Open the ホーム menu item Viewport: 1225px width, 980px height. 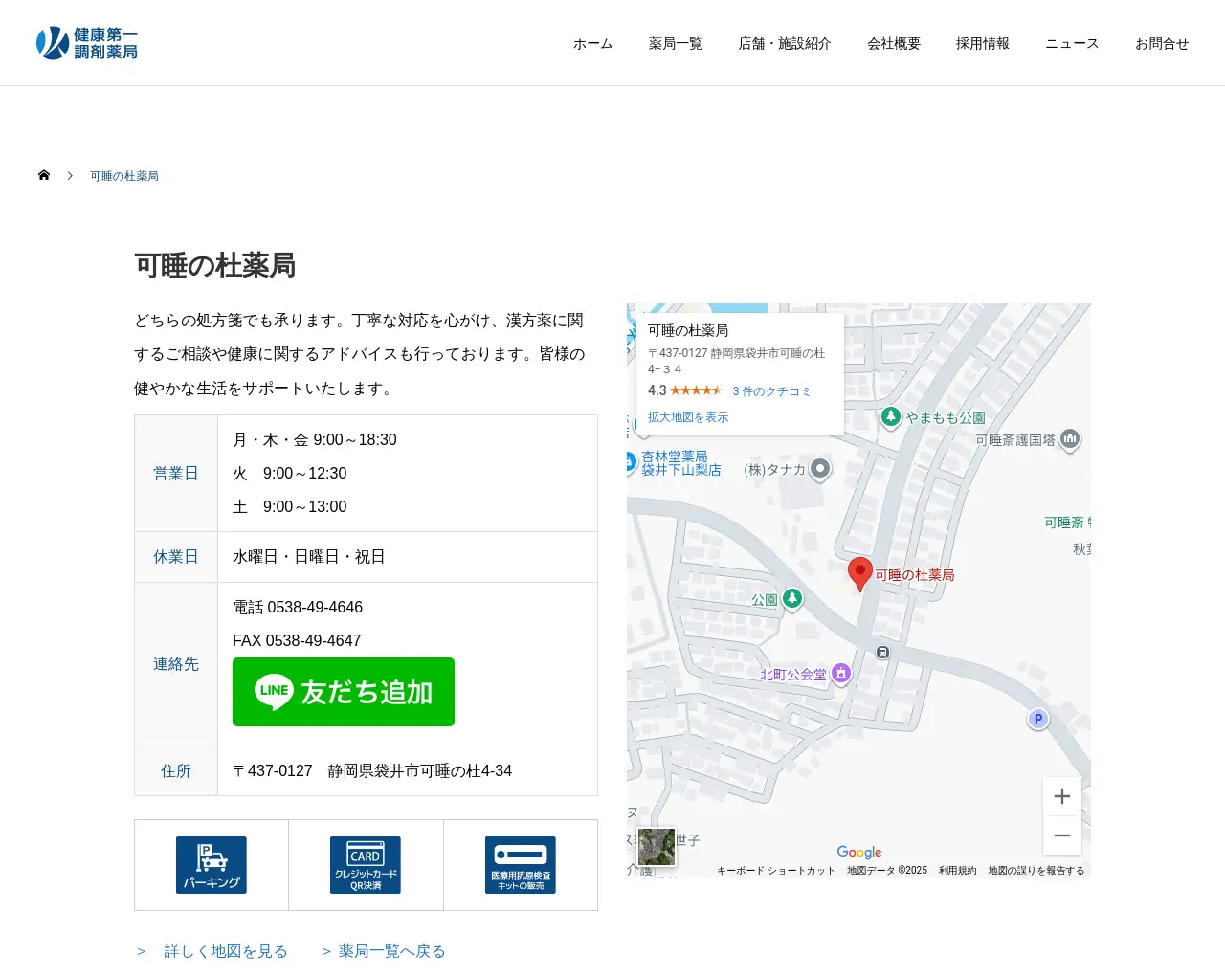tap(592, 43)
